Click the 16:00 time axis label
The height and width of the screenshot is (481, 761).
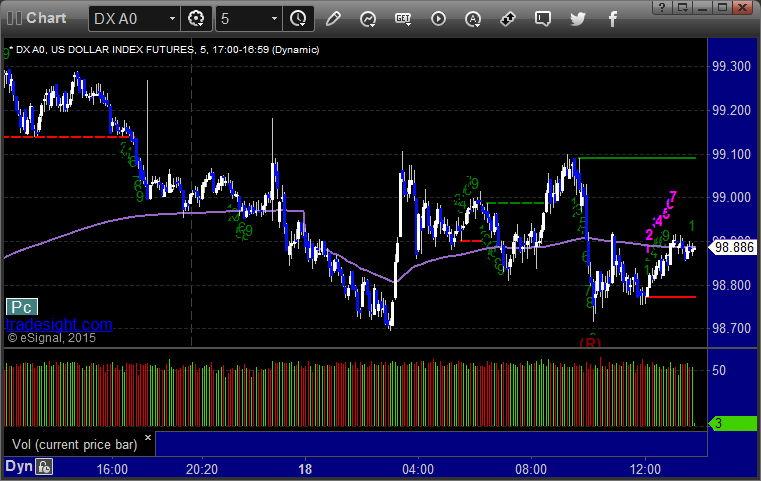coord(112,469)
